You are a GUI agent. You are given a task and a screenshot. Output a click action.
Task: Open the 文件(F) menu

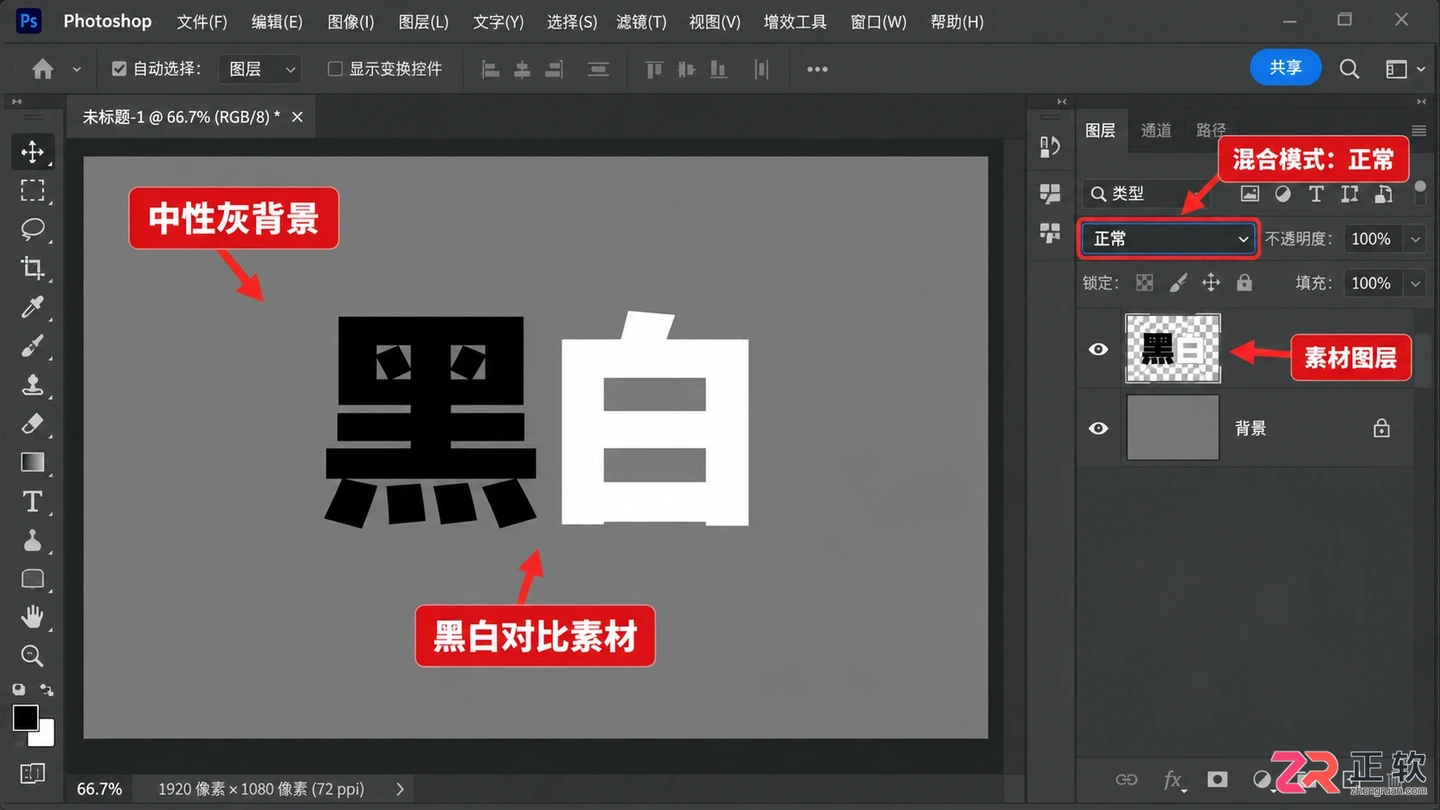tap(202, 21)
